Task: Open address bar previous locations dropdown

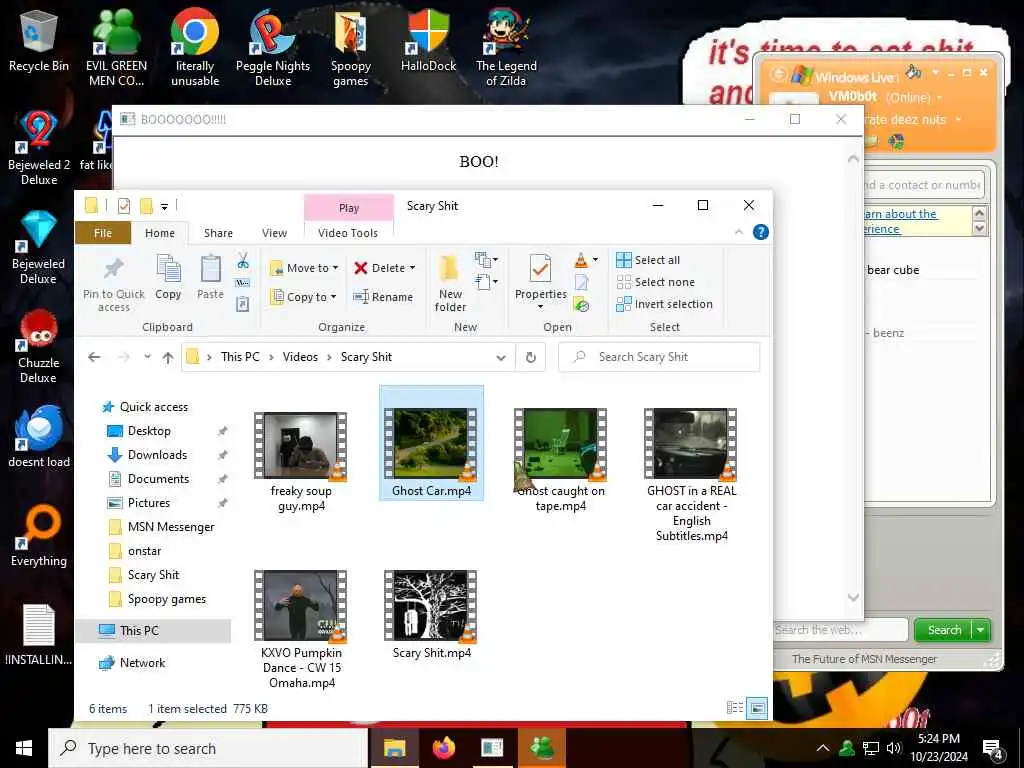Action: 501,357
